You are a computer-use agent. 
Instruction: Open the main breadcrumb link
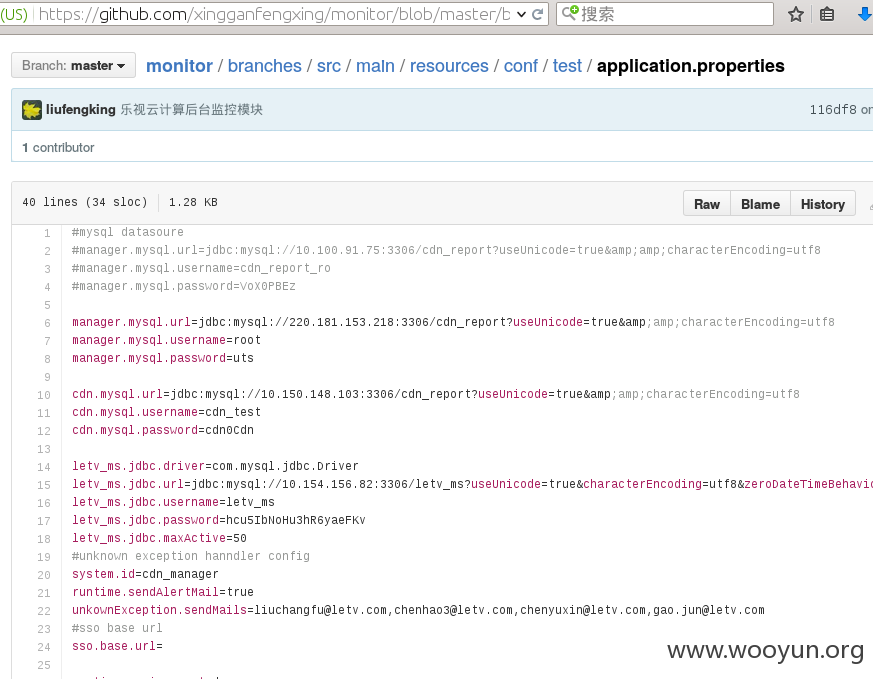click(x=375, y=66)
